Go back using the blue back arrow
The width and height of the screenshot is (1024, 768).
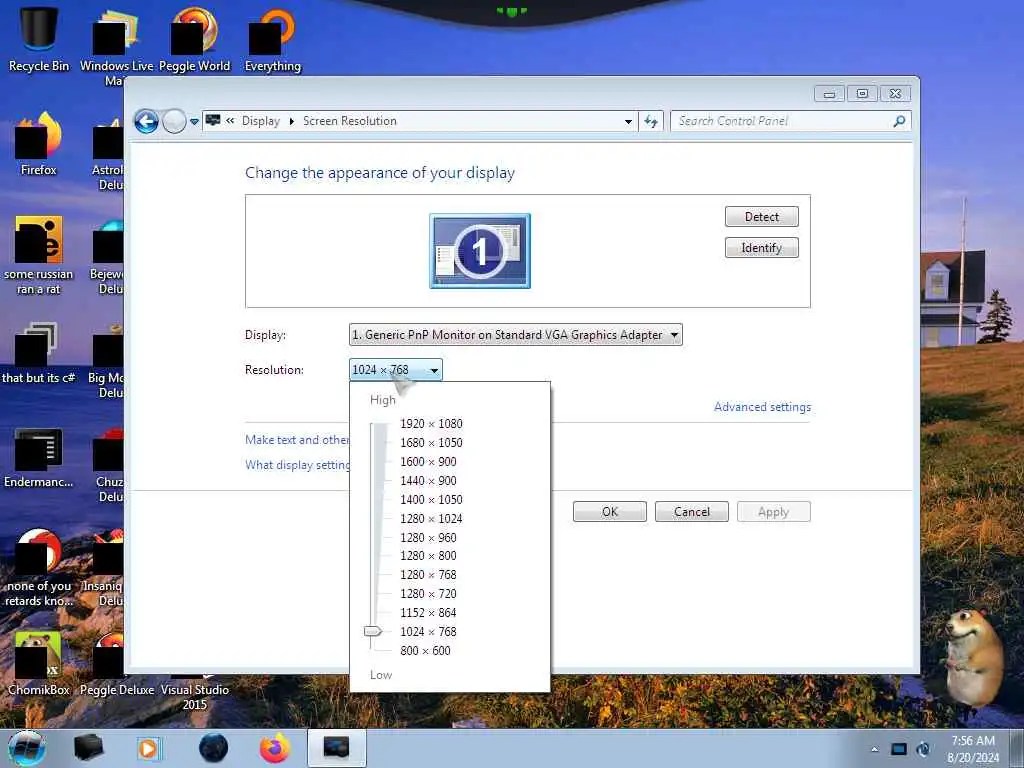146,121
